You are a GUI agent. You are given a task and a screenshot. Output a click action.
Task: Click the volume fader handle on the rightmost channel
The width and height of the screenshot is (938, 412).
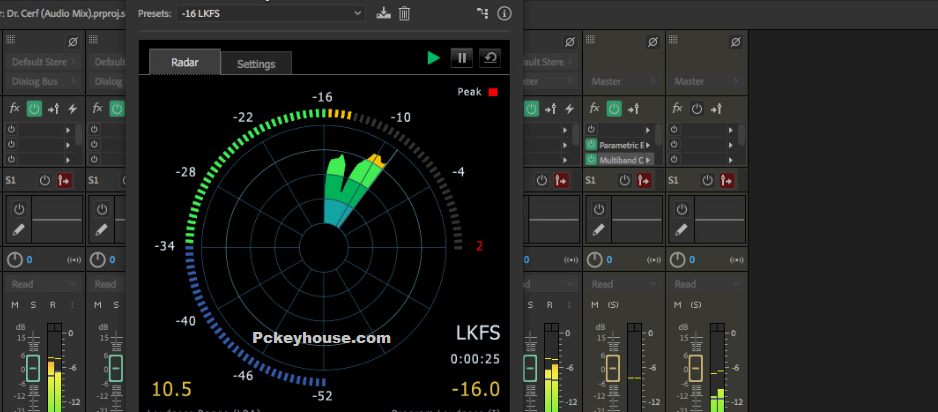(x=695, y=368)
